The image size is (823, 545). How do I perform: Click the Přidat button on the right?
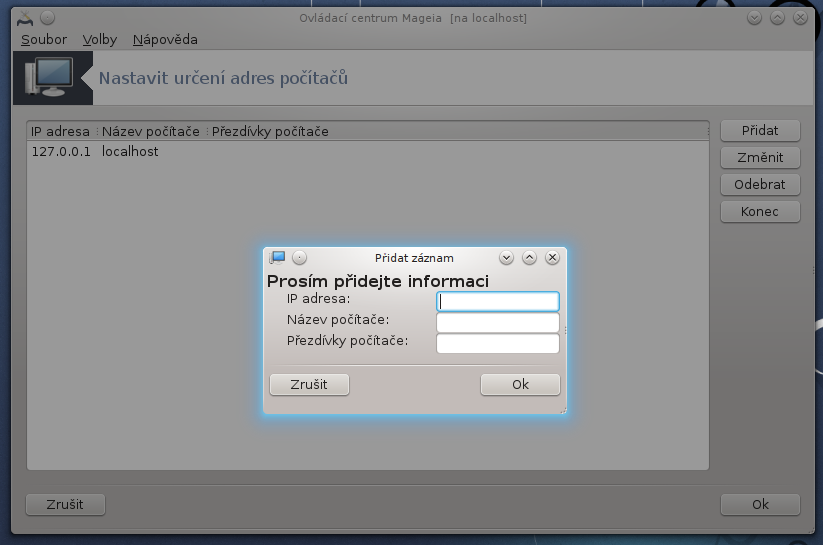tap(760, 131)
